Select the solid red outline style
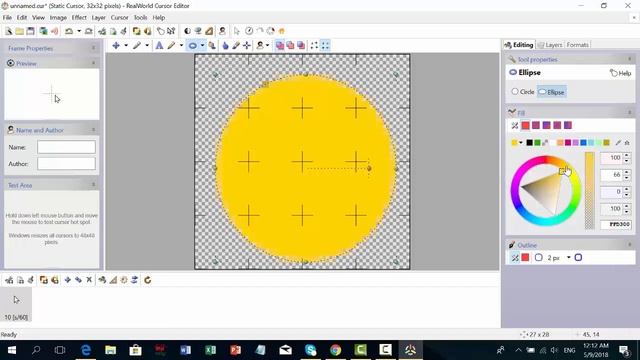Image resolution: width=640 pixels, height=360 pixels. click(525, 258)
